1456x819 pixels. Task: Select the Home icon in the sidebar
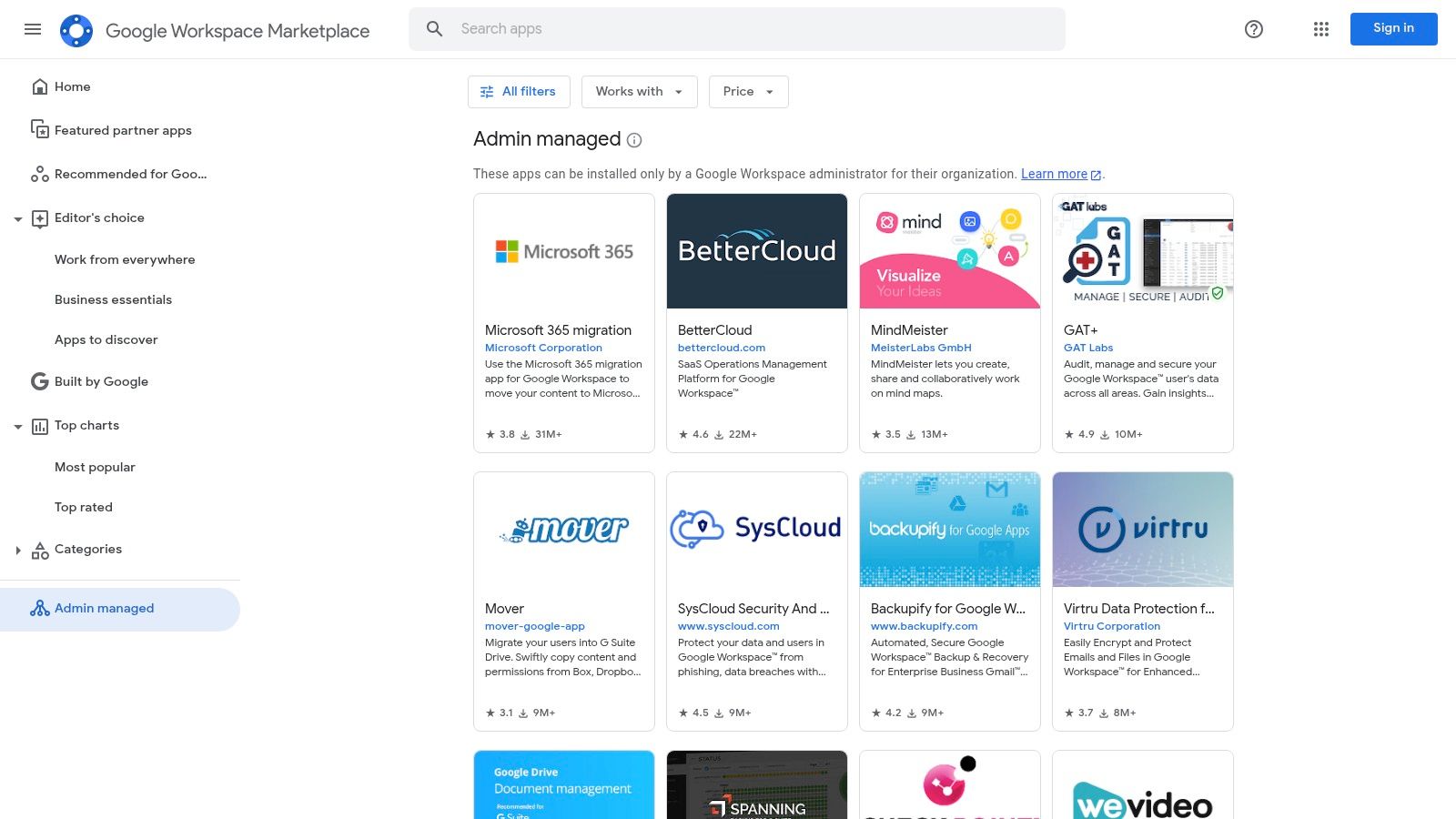(40, 86)
